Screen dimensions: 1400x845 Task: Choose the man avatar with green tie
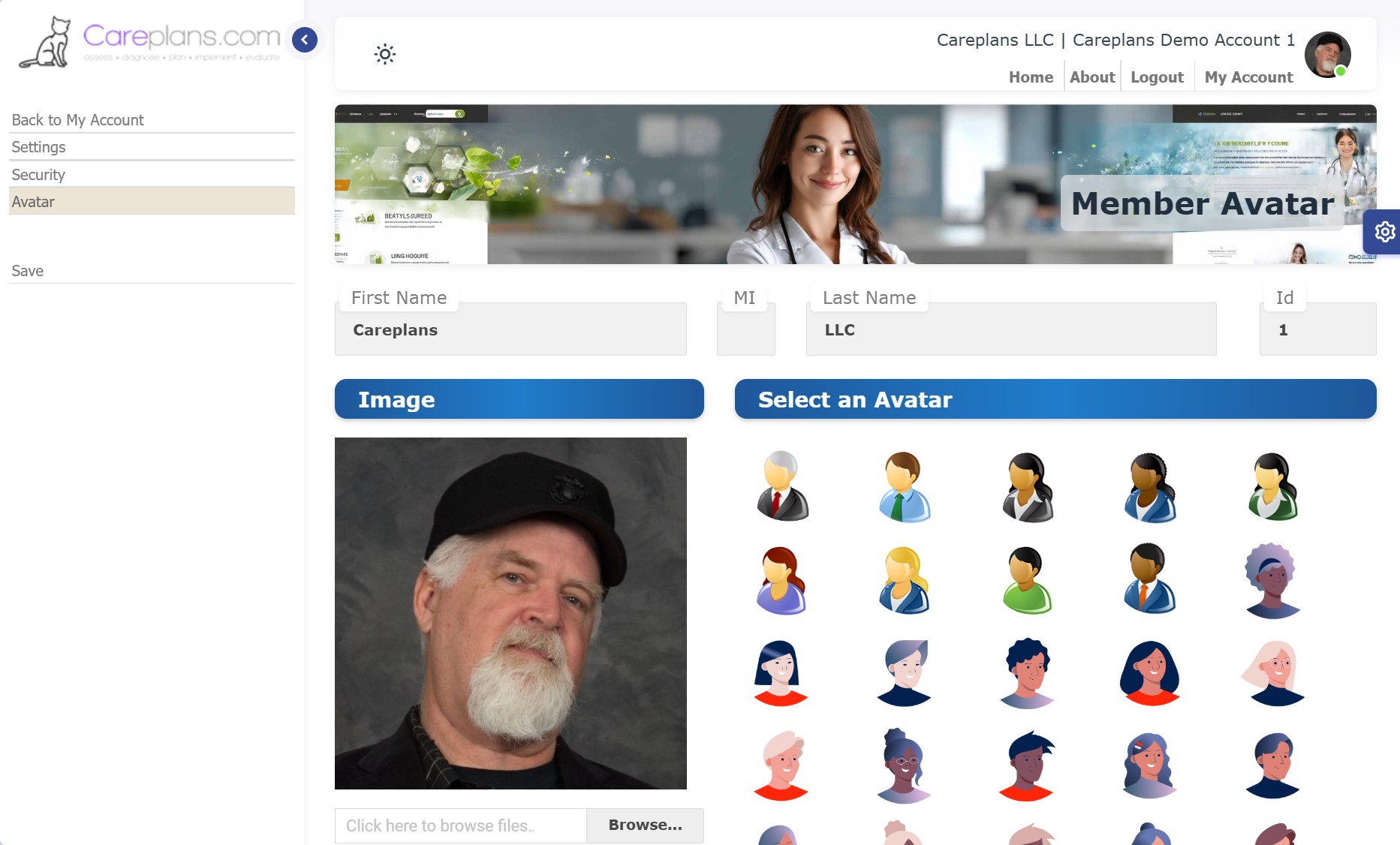[x=904, y=486]
